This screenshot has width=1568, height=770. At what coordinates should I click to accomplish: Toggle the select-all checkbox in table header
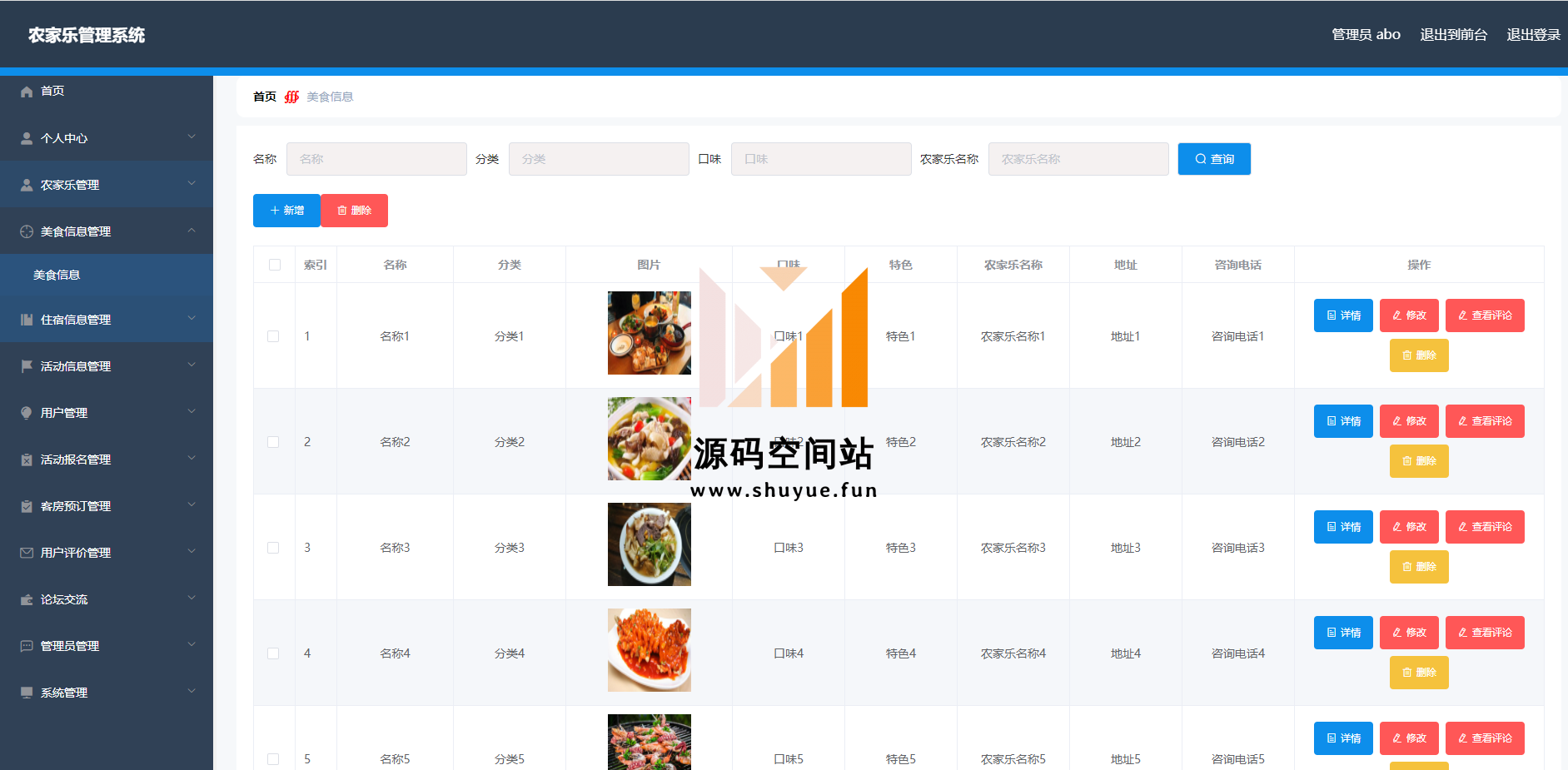[x=275, y=265]
